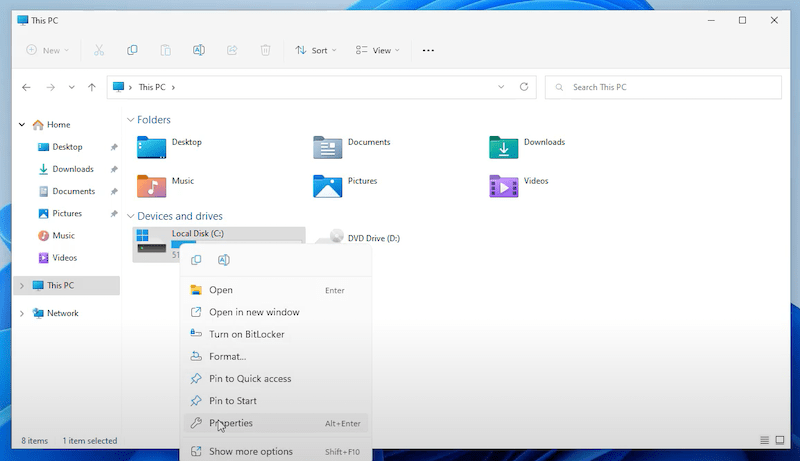Click the New button in toolbar
The image size is (800, 461).
click(47, 50)
